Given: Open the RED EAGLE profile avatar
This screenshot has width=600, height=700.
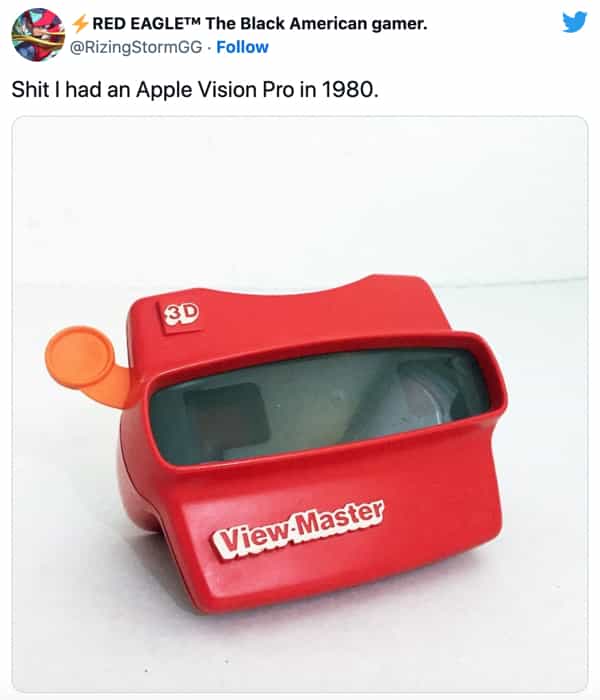Looking at the screenshot, I should (x=38, y=34).
